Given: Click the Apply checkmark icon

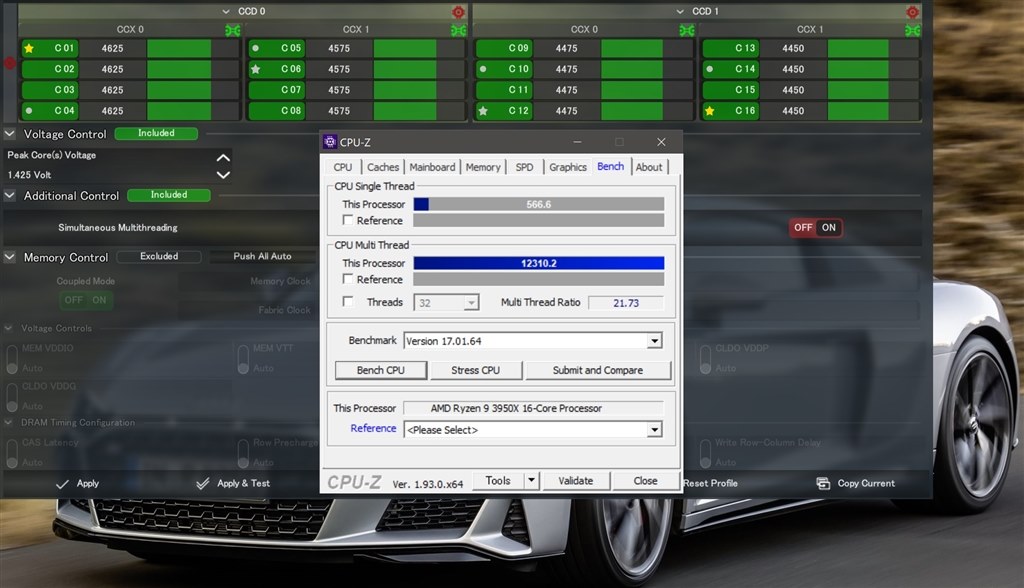Looking at the screenshot, I should [x=62, y=484].
